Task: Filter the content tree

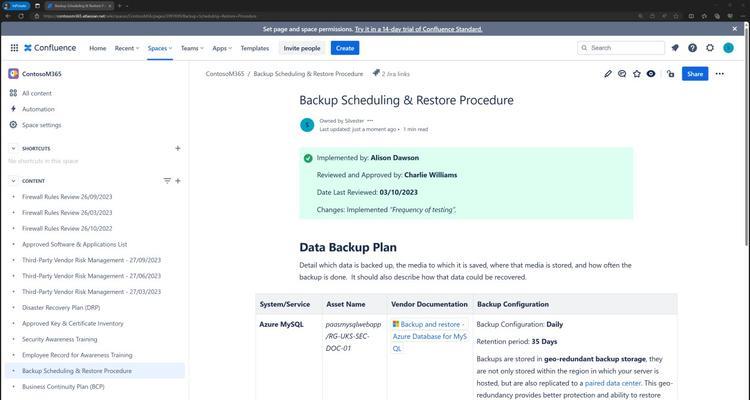Action: point(167,181)
